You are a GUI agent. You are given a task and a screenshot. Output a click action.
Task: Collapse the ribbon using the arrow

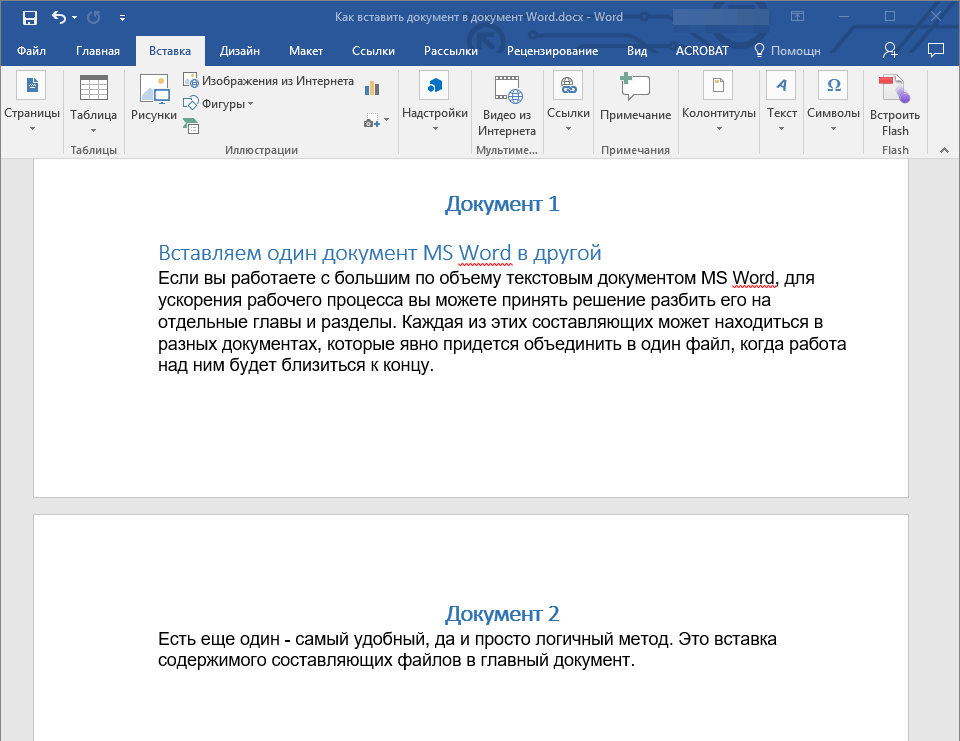pos(942,149)
